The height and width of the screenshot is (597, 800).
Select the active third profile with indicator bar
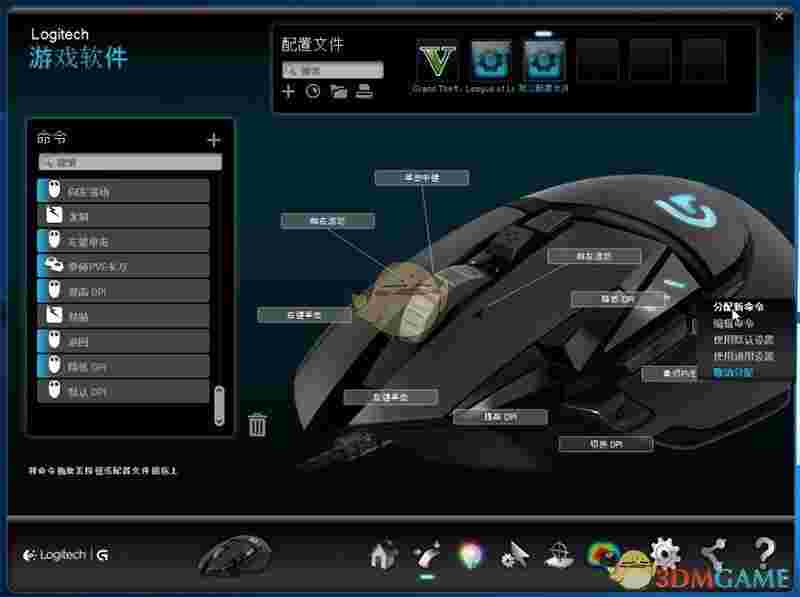tap(544, 61)
